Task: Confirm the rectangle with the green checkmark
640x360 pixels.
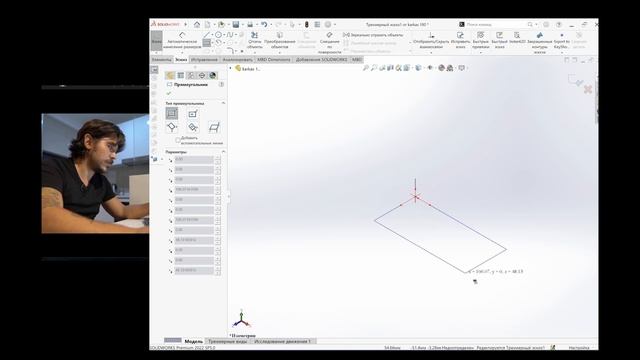Action: [x=169, y=93]
